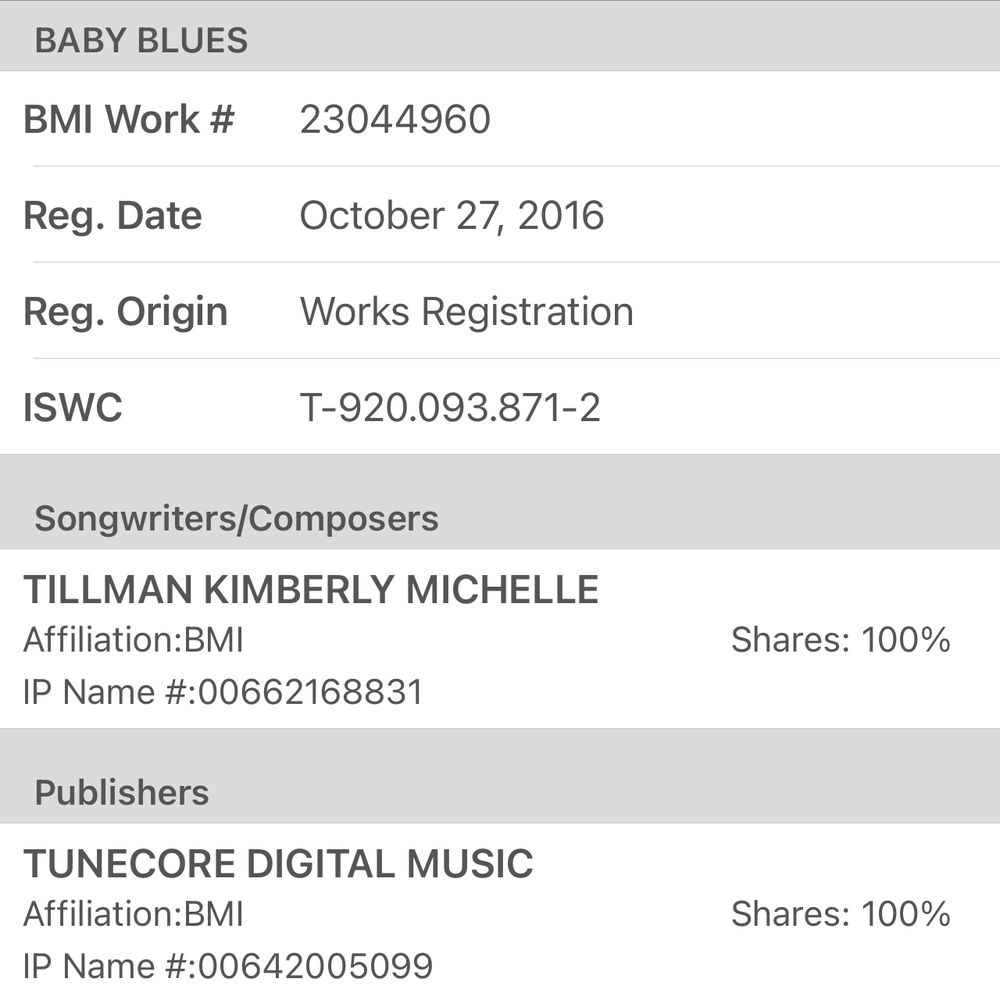1000x1000 pixels.
Task: Select the Works Registration value
Action: [x=466, y=312]
